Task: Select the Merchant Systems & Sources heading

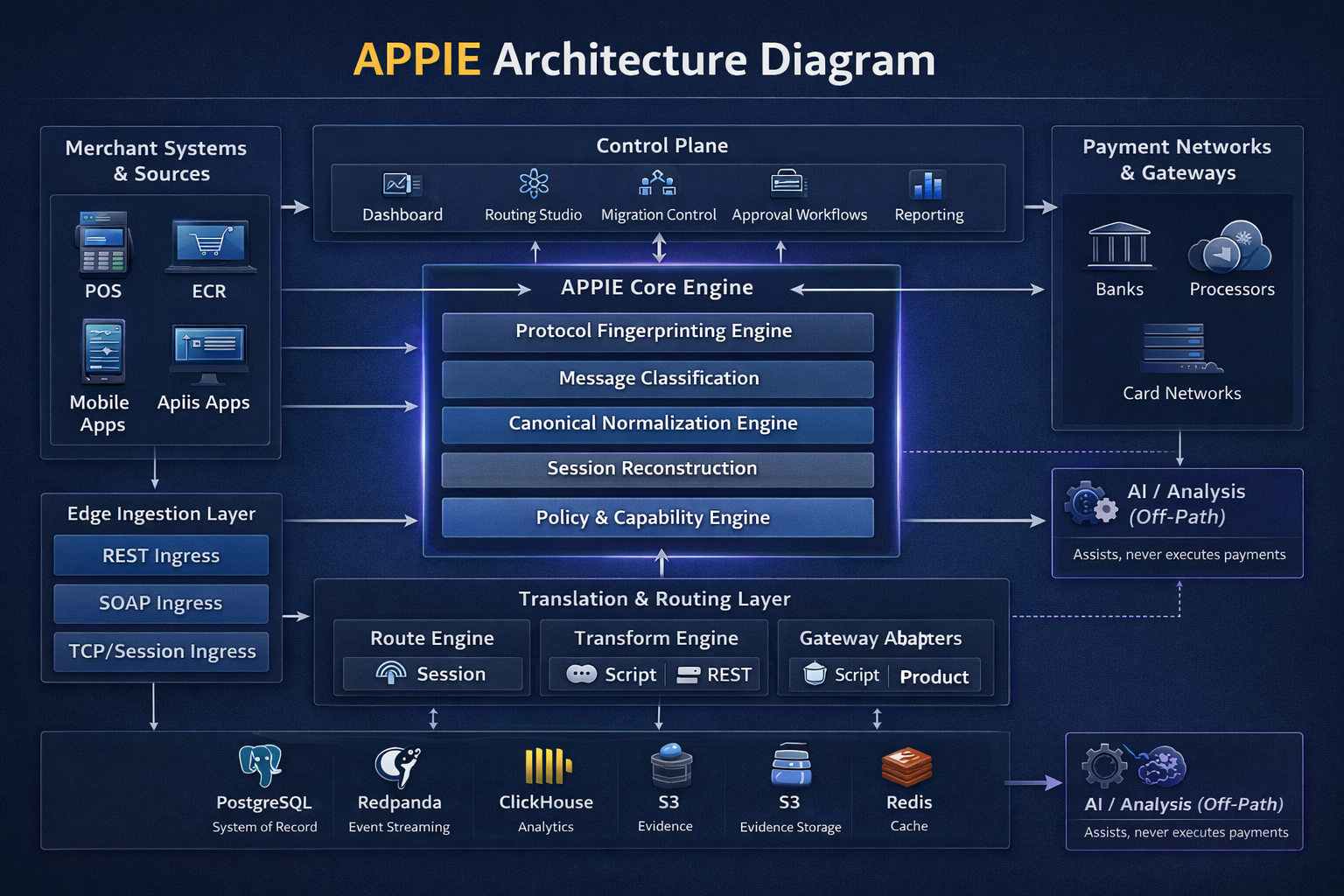Action: [x=157, y=161]
